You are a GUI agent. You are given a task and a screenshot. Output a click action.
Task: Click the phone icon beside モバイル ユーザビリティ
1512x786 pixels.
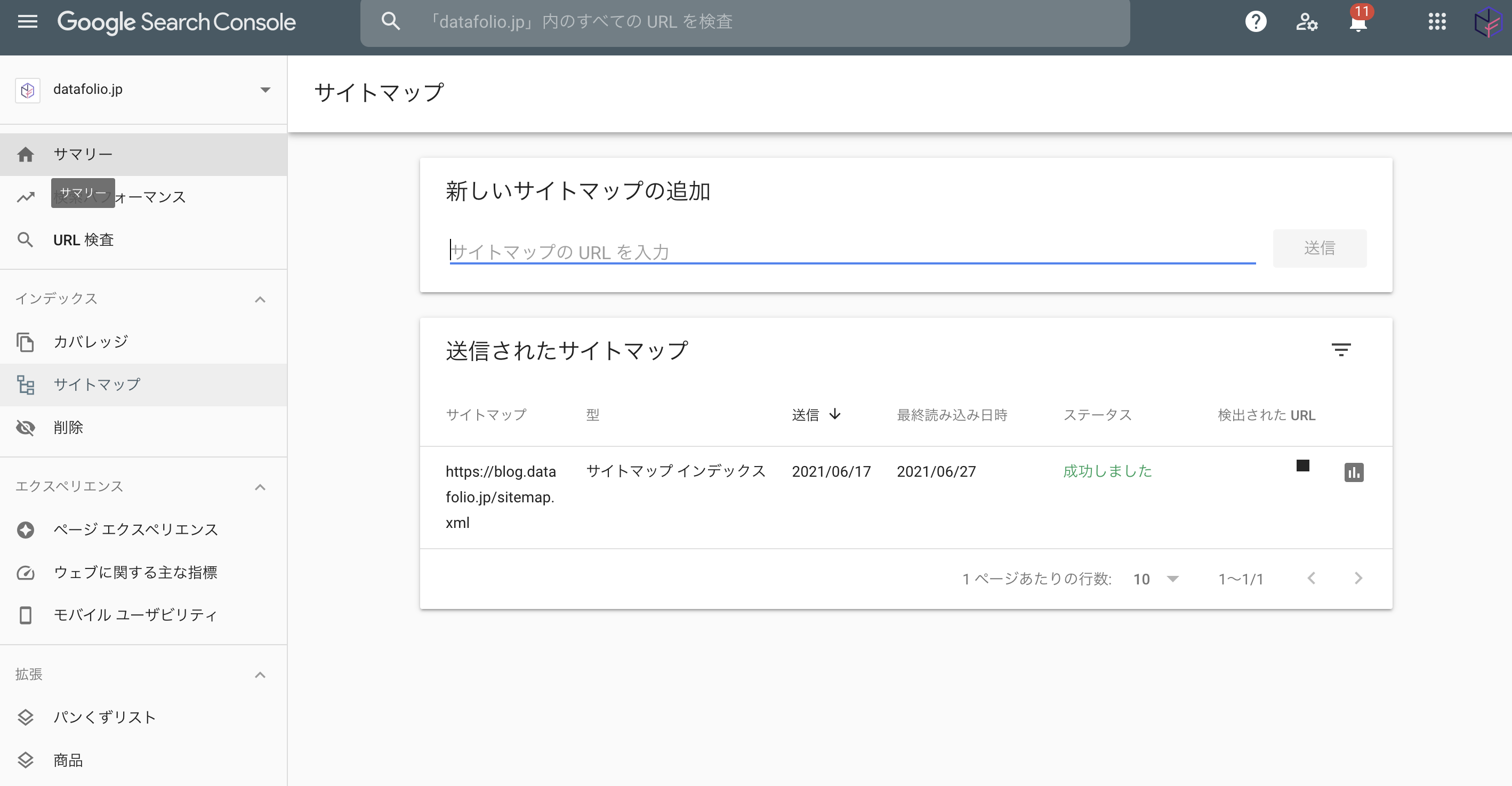25,615
